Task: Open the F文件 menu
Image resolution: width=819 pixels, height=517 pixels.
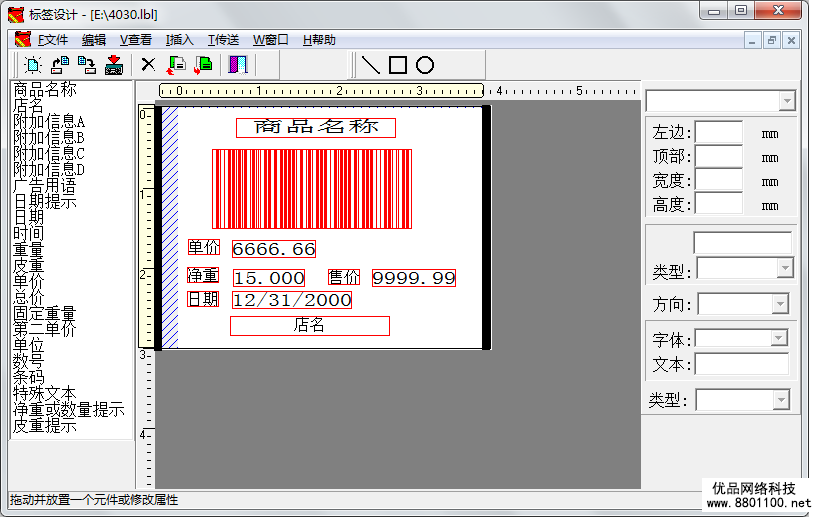Action: tap(53, 40)
